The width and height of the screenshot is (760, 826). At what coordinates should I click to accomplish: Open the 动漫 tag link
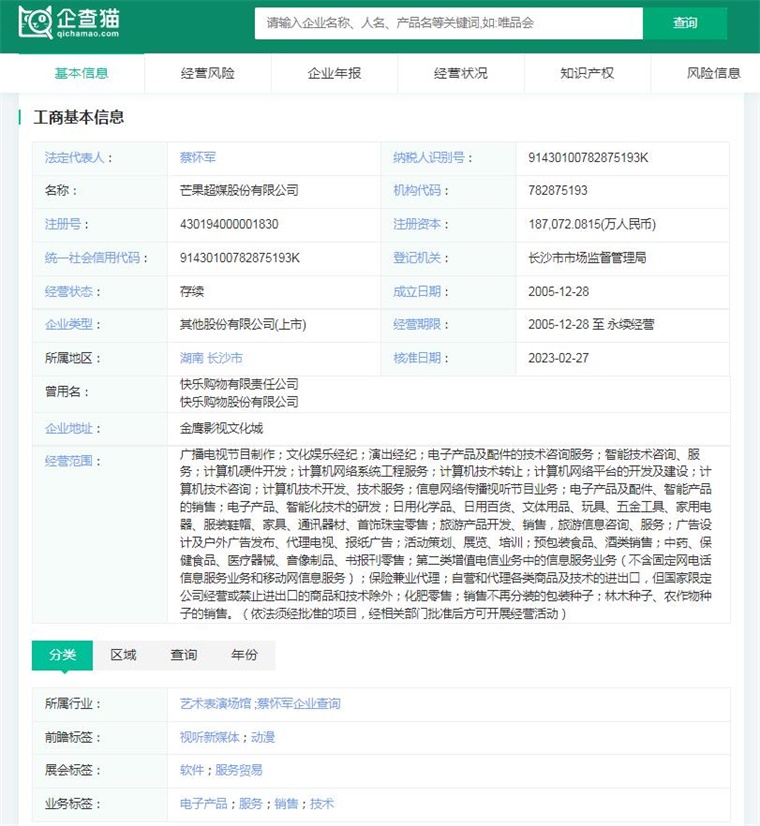pos(263,737)
